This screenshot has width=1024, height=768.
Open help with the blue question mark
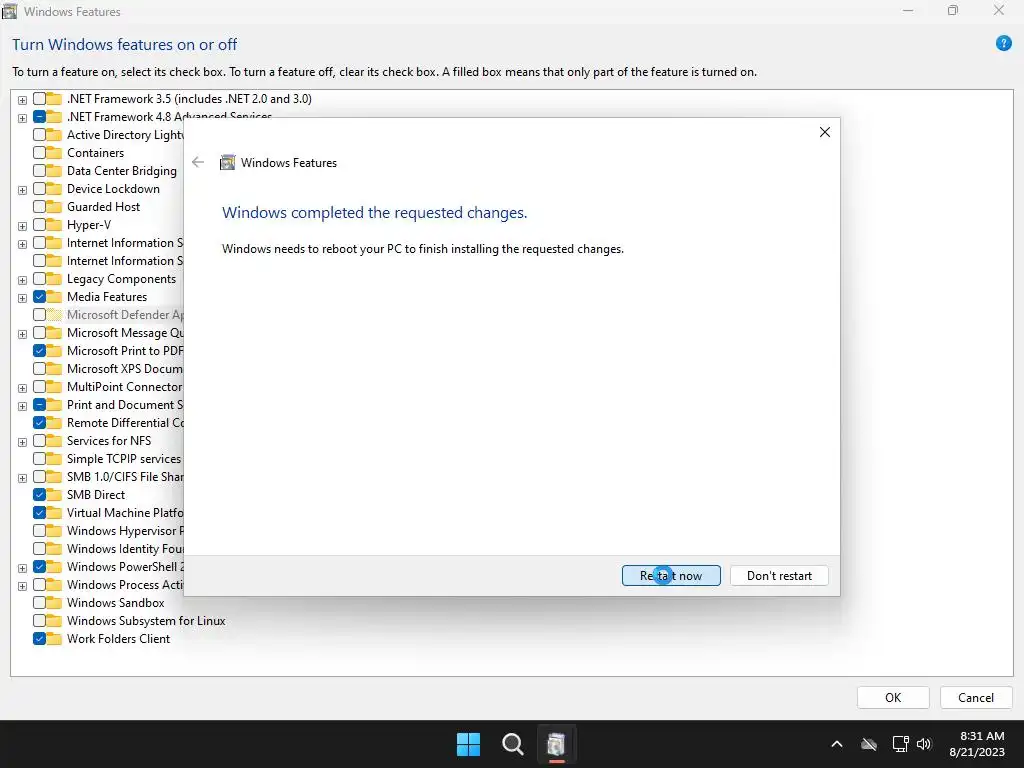point(1003,44)
